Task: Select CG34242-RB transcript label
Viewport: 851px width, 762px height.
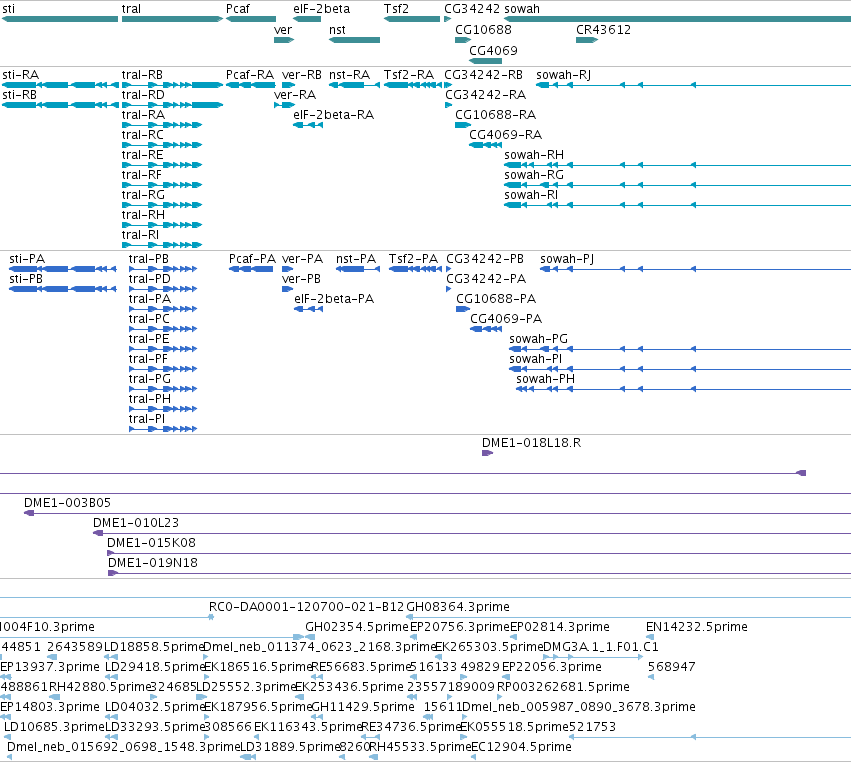Action: pyautogui.click(x=484, y=75)
